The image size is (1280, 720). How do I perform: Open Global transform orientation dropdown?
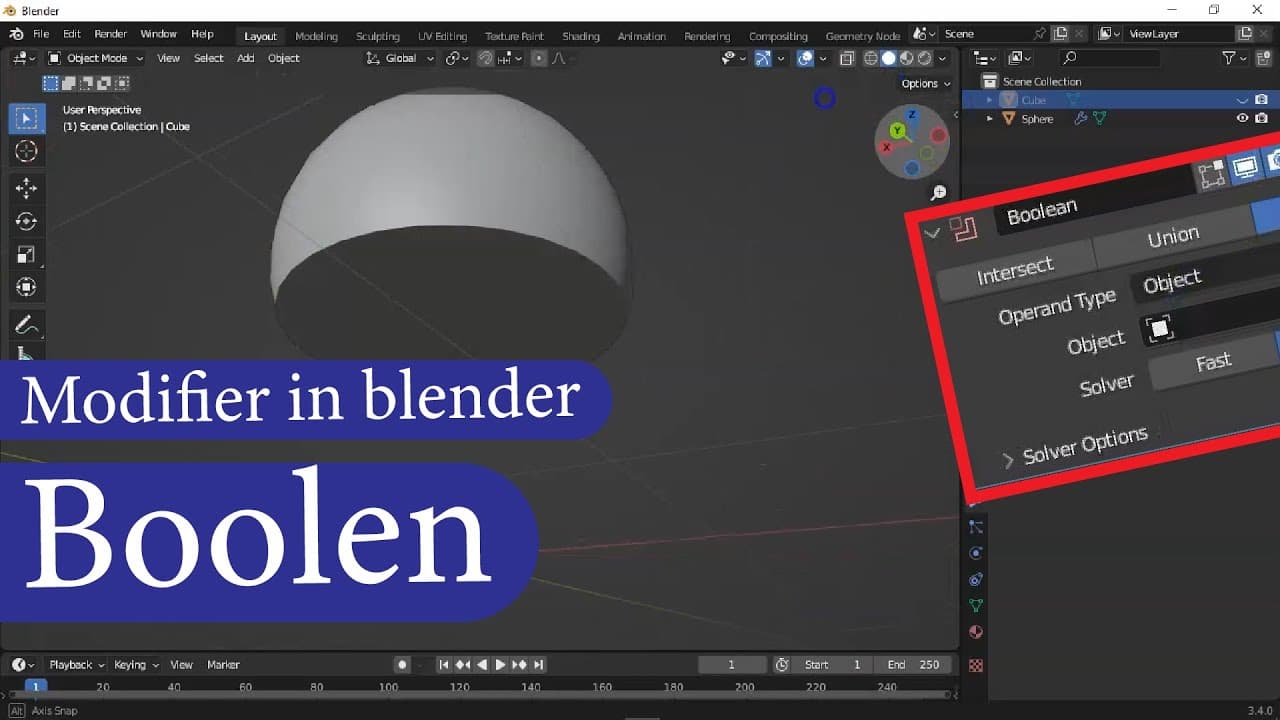click(x=400, y=58)
